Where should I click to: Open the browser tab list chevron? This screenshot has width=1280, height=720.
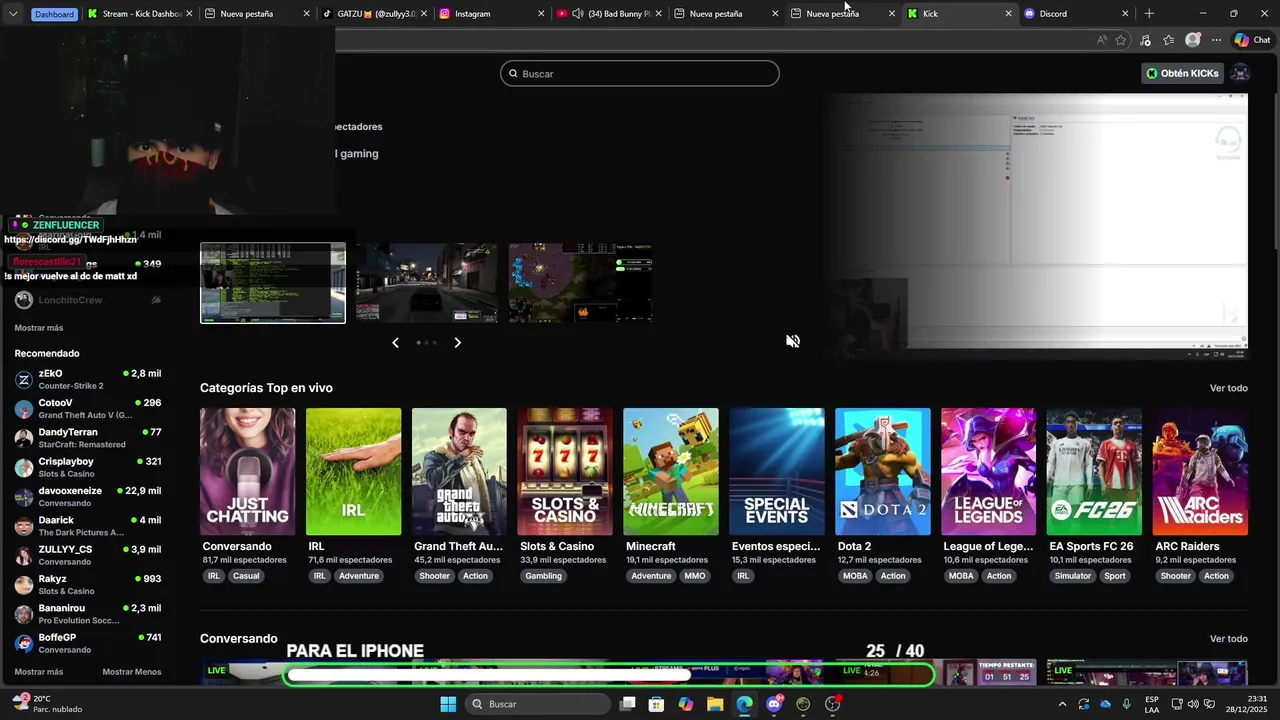pyautogui.click(x=13, y=14)
